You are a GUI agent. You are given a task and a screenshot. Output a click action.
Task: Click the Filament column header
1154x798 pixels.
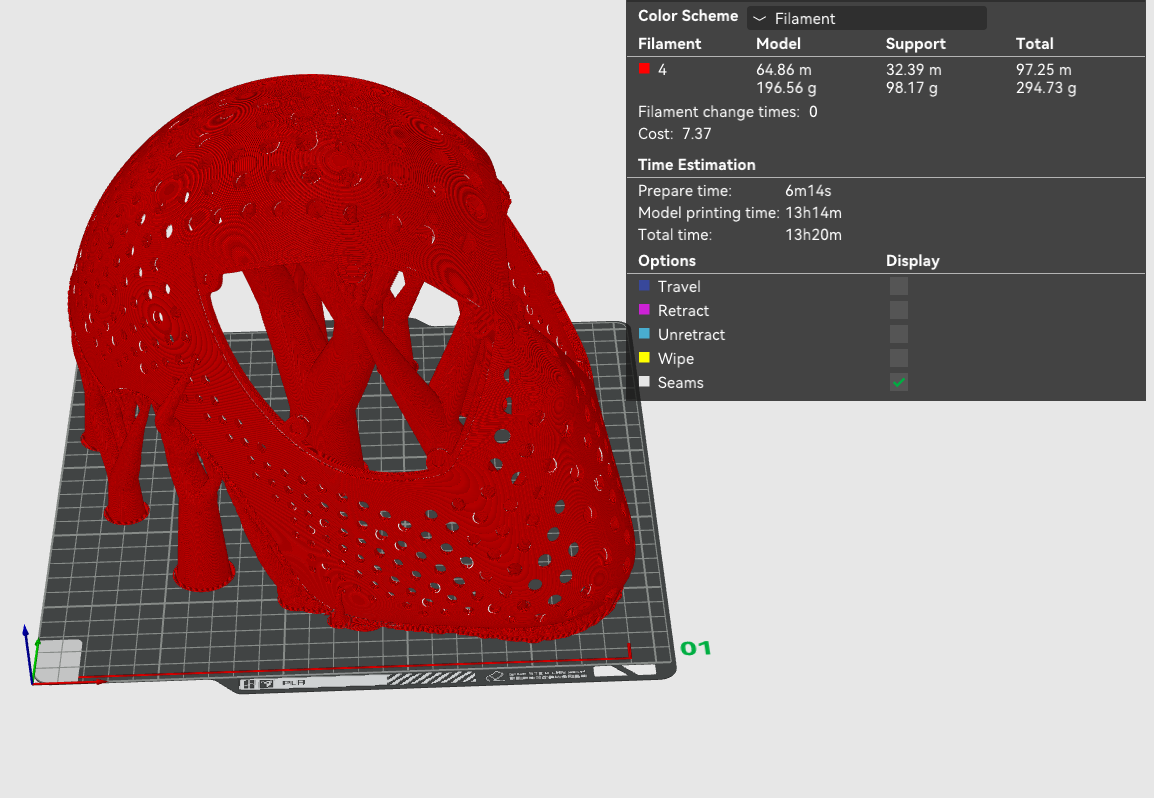pyautogui.click(x=669, y=43)
